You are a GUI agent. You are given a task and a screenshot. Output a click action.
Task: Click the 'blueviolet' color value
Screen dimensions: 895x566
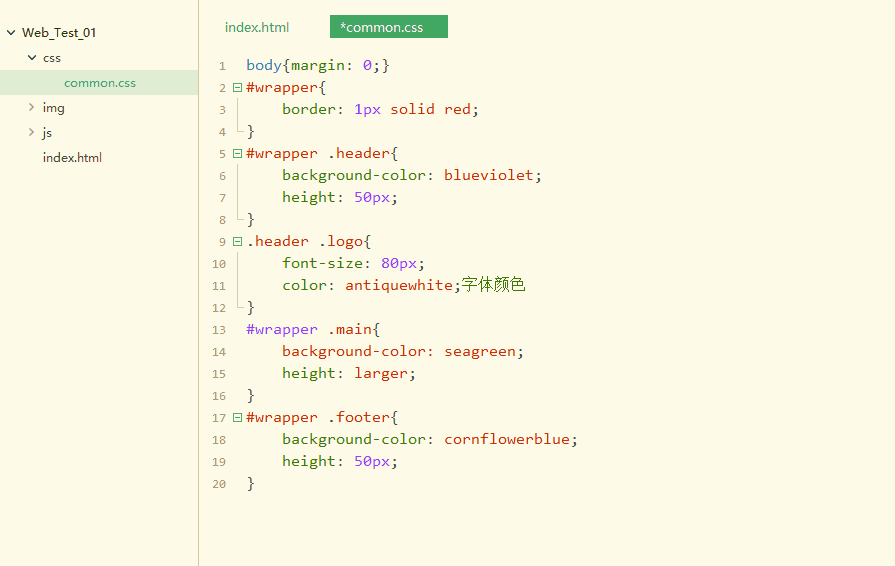point(488,175)
